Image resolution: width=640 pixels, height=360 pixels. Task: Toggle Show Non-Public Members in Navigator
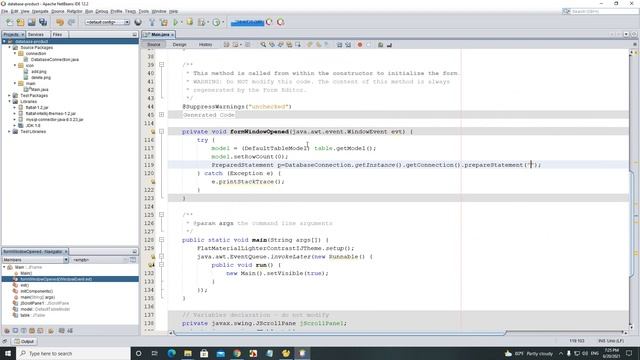[32, 331]
